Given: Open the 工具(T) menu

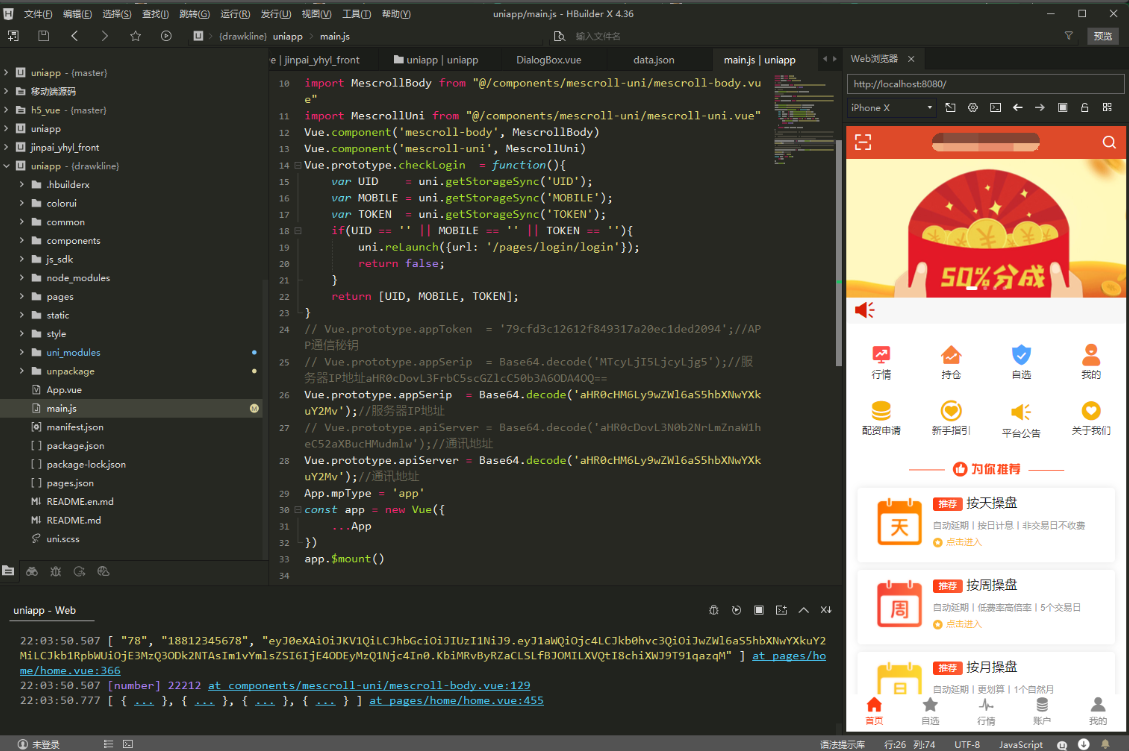Looking at the screenshot, I should point(356,14).
